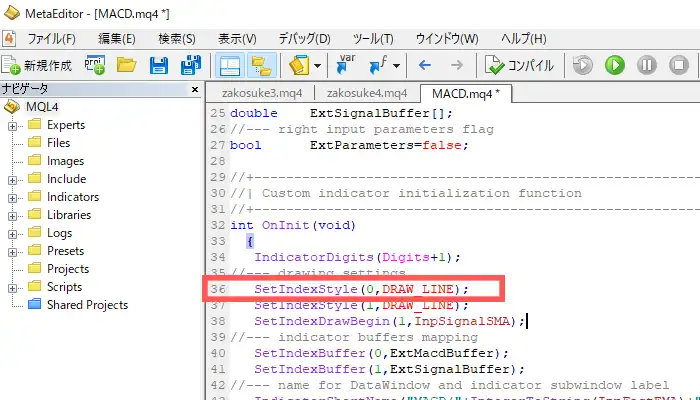The width and height of the screenshot is (700, 400).
Task: Select the Experts folder
Action: [66, 125]
